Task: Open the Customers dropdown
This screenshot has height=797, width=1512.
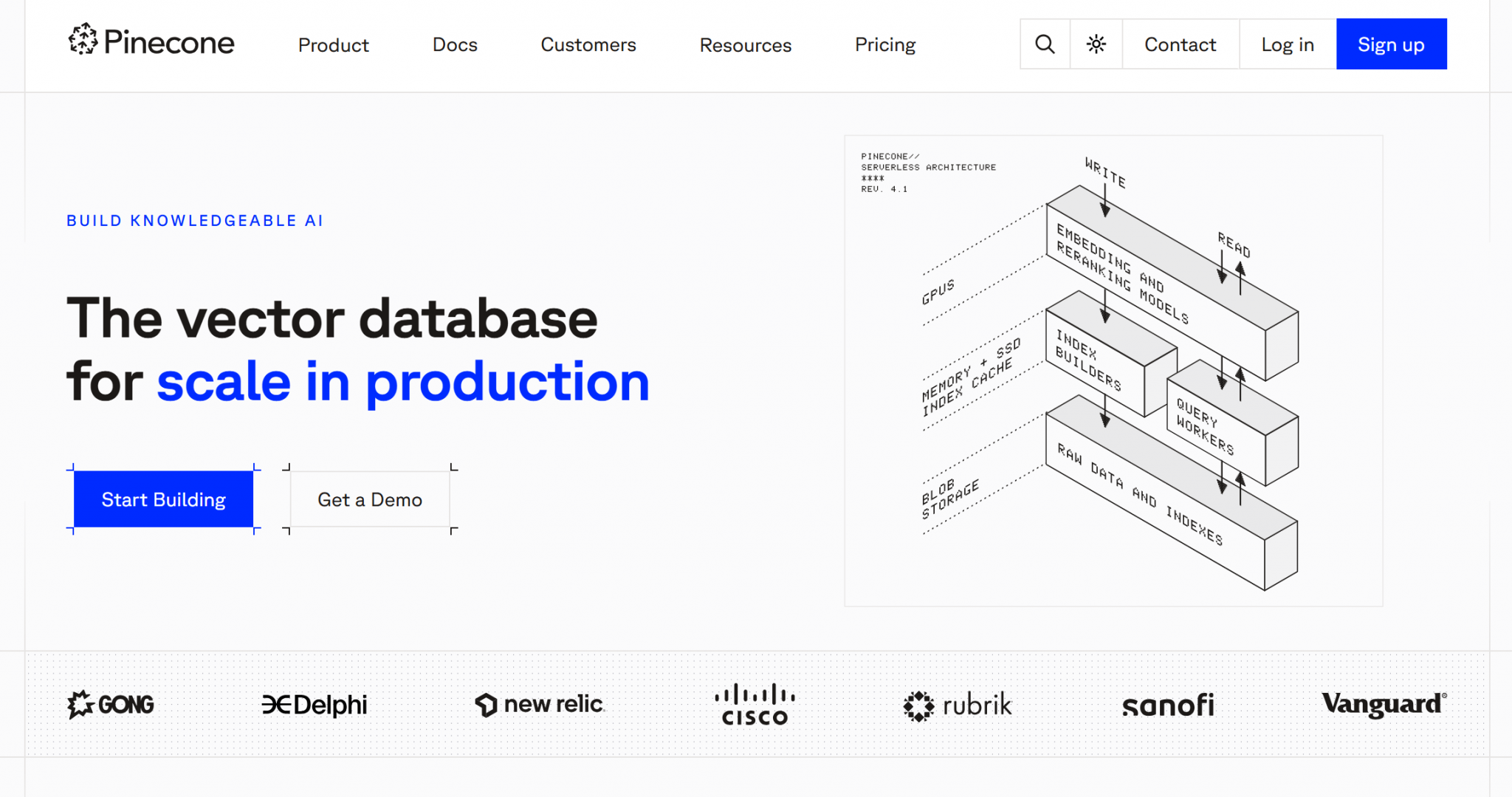Action: (588, 44)
